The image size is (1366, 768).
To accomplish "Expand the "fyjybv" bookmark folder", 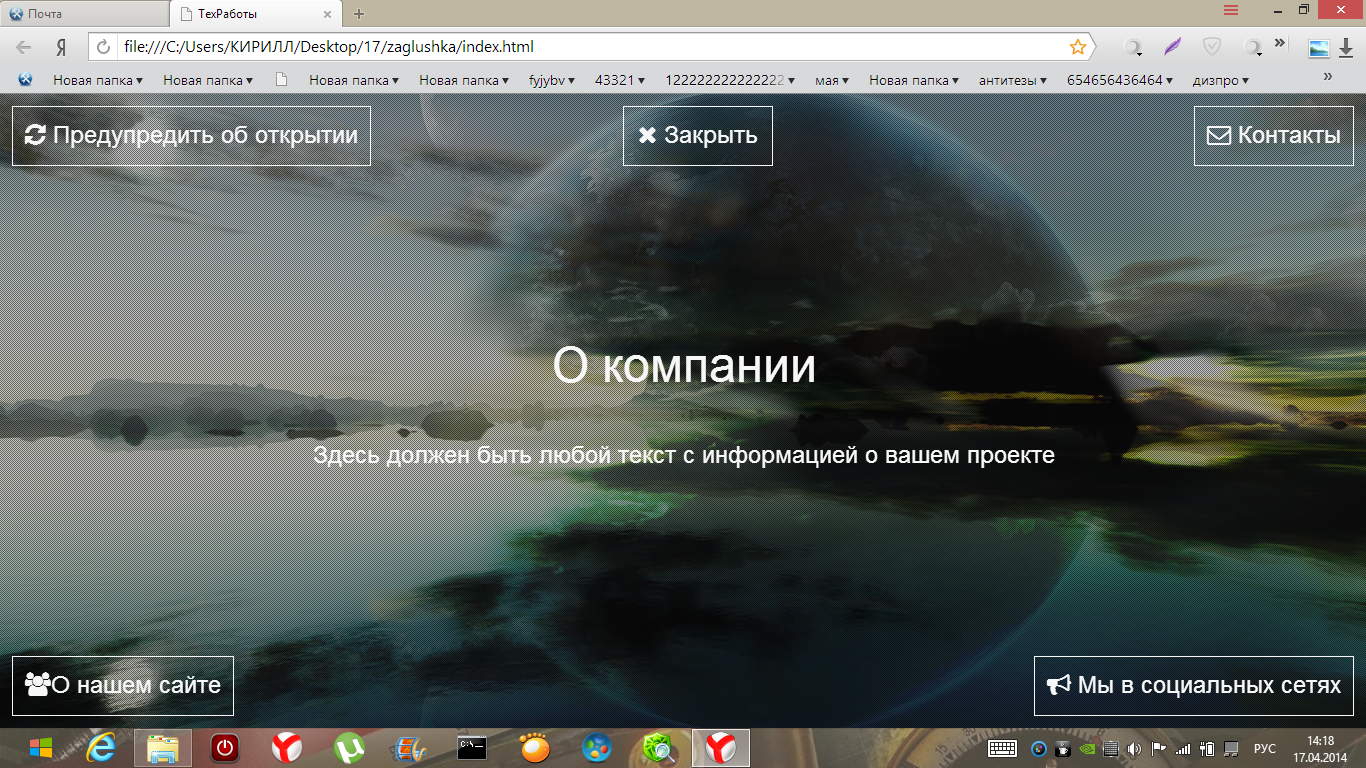I will click(x=552, y=80).
